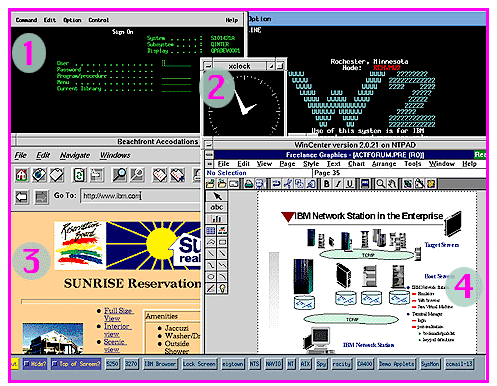This screenshot has height=386, width=497.
Task: Select the pointer arrow tool in Freelance
Action: (217, 196)
